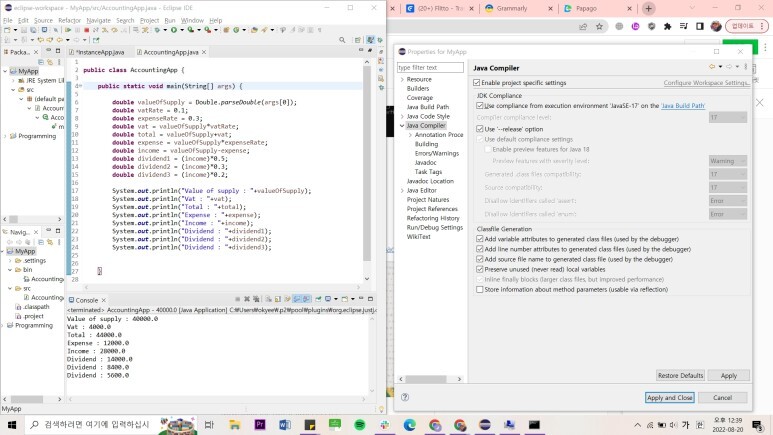Click the Save icon in Eclipse toolbar
The height and width of the screenshot is (435, 773).
click(23, 30)
